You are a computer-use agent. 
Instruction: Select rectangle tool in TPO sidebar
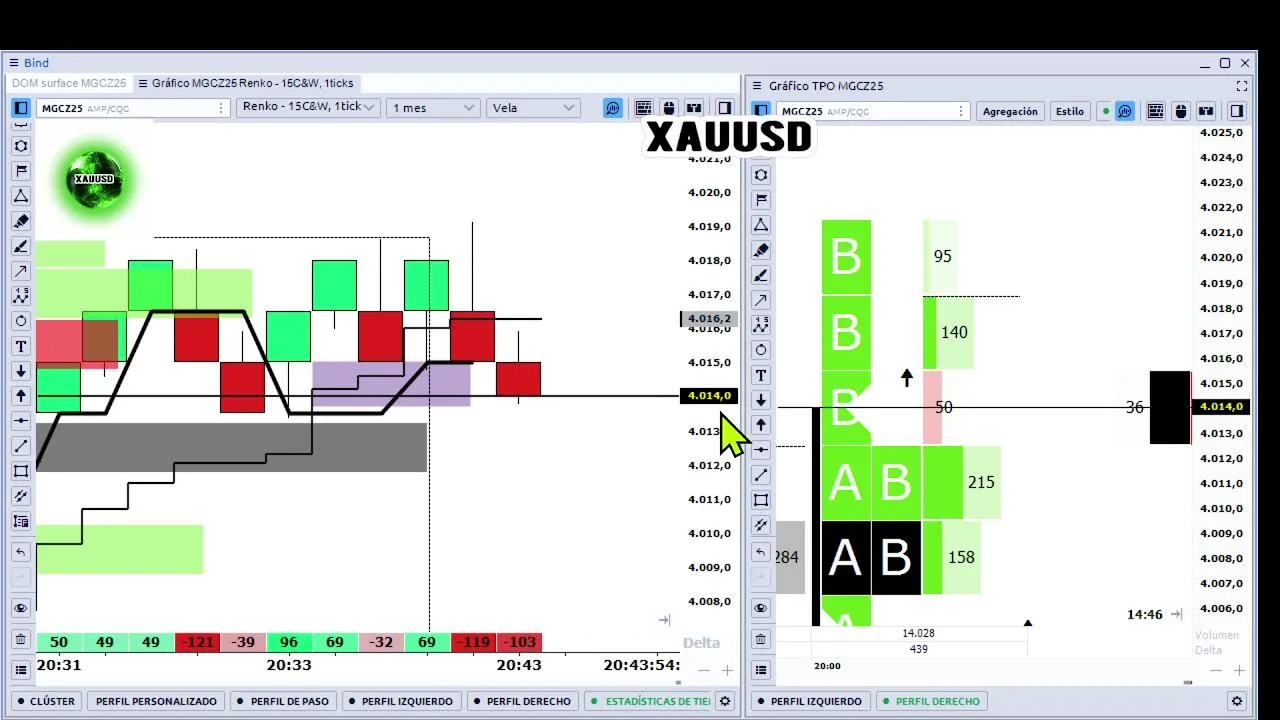tap(761, 500)
